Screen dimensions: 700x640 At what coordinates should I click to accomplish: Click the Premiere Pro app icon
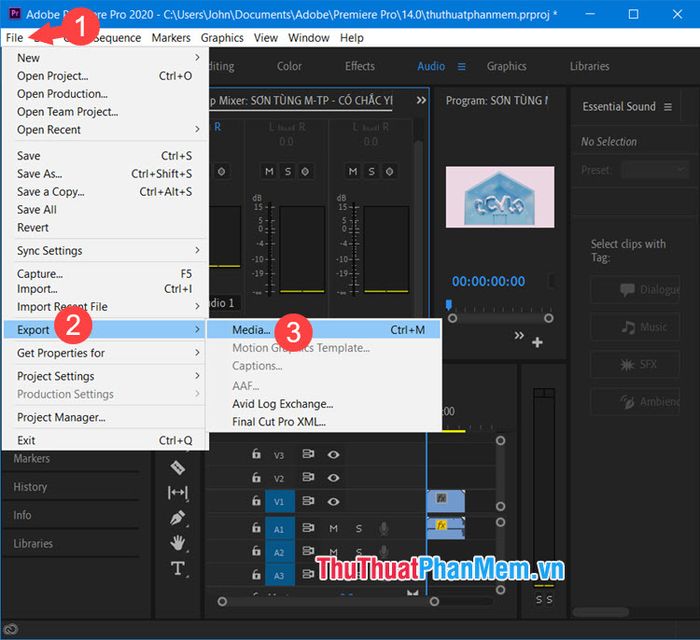pos(15,13)
